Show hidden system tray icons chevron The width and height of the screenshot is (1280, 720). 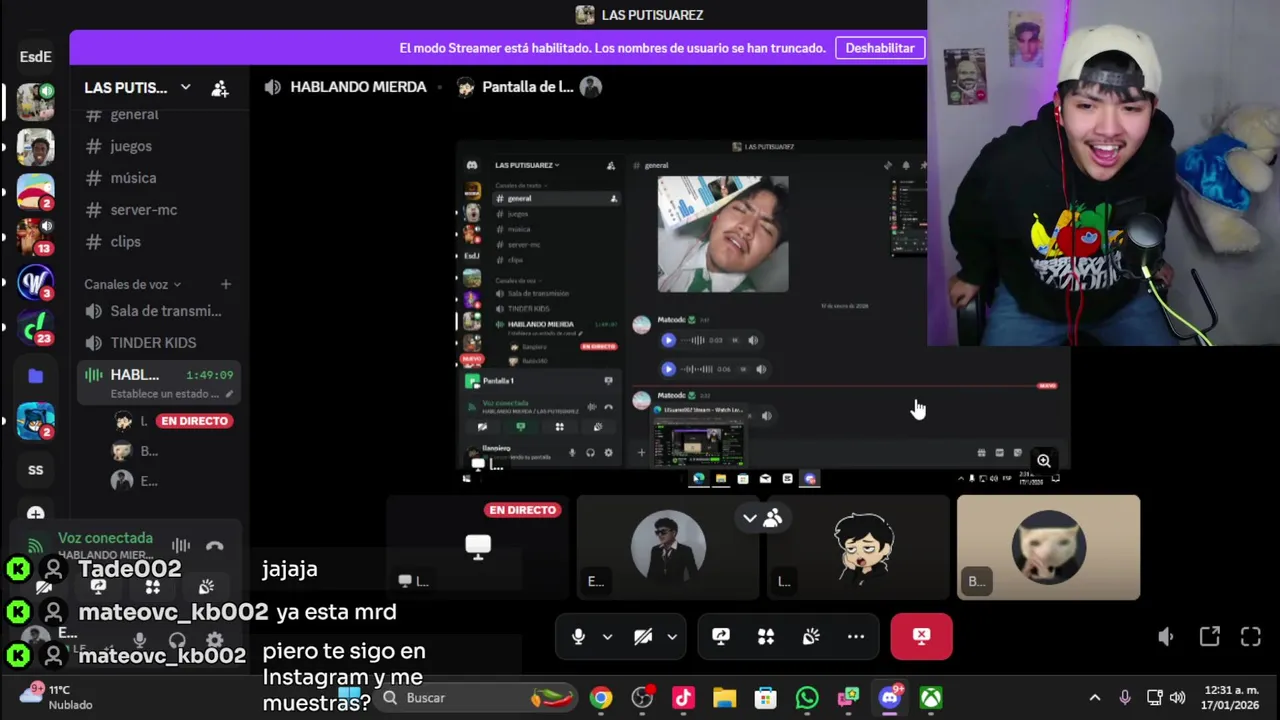[1095, 698]
